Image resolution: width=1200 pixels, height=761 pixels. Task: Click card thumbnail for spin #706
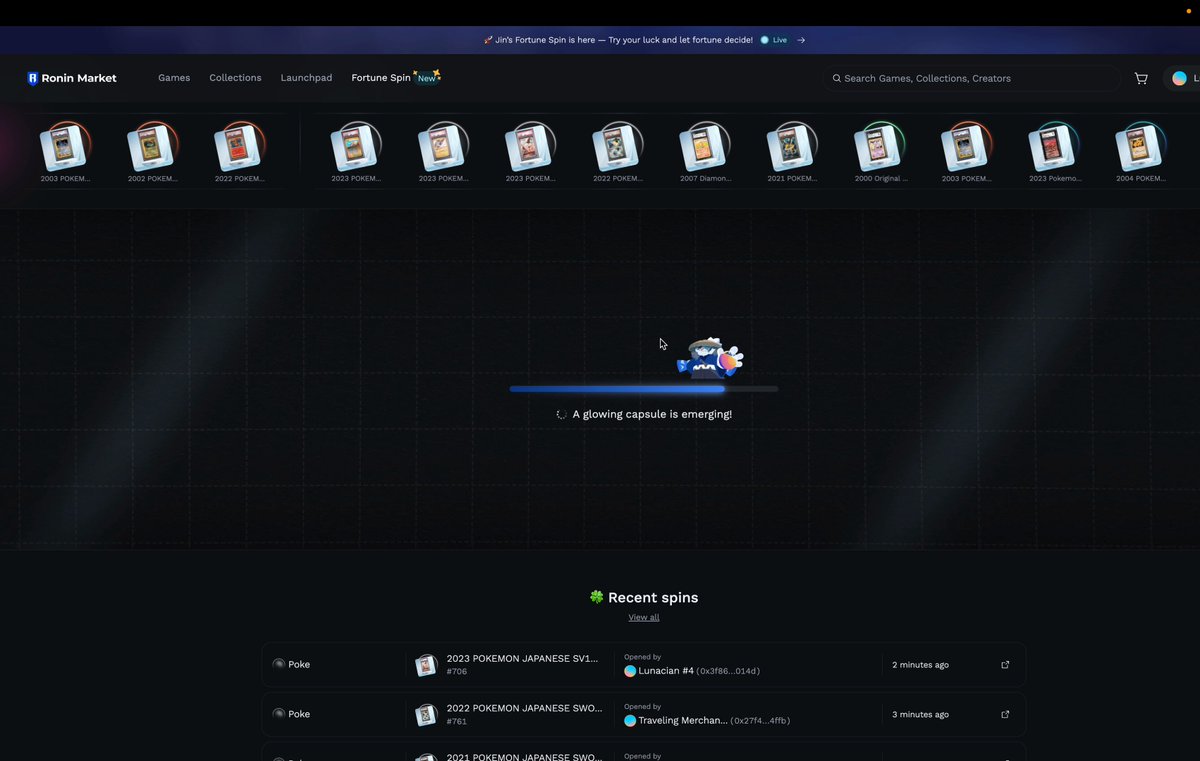pos(427,664)
